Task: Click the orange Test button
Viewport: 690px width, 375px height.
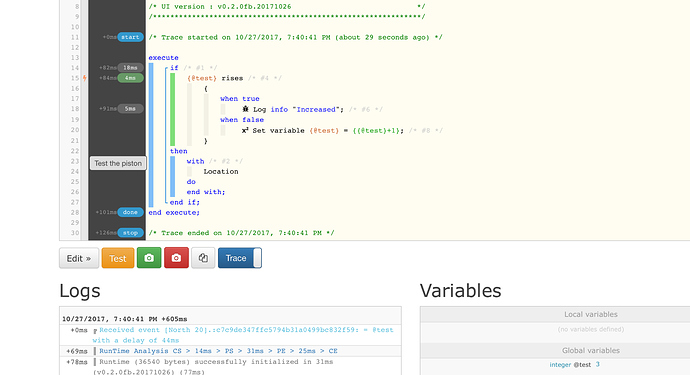Action: 118,258
